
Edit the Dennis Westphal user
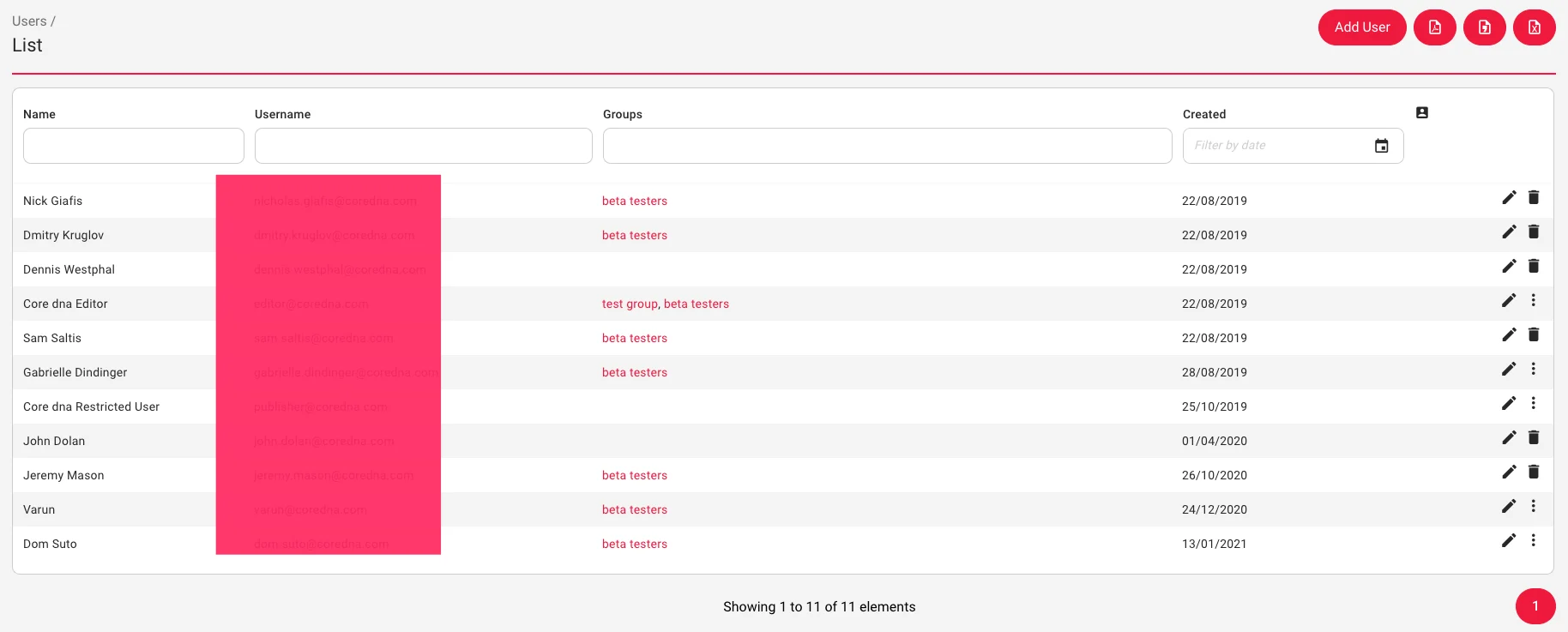point(1510,266)
